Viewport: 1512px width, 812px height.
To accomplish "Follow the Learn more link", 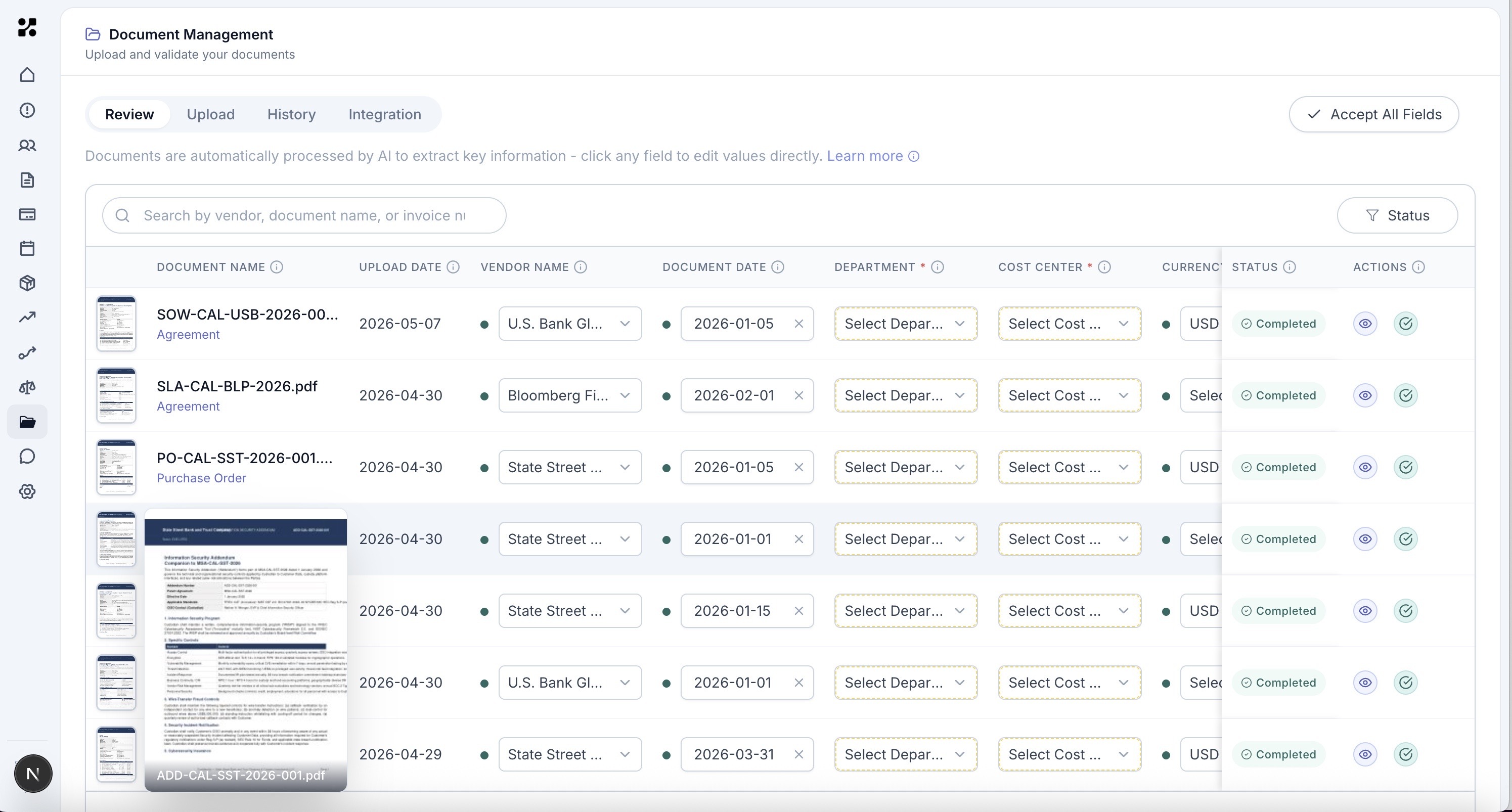I will pyautogui.click(x=865, y=156).
